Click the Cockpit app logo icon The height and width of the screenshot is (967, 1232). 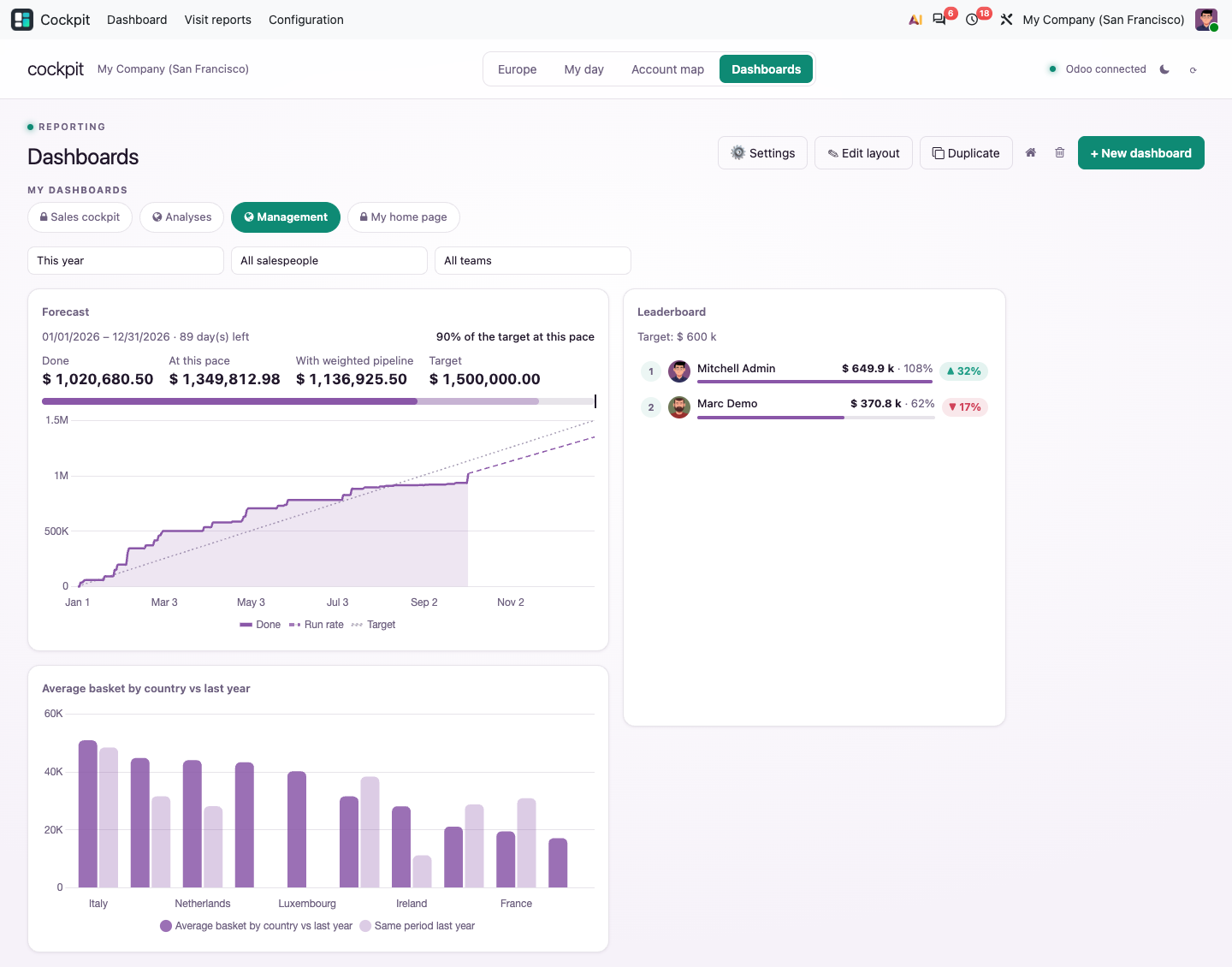point(22,20)
